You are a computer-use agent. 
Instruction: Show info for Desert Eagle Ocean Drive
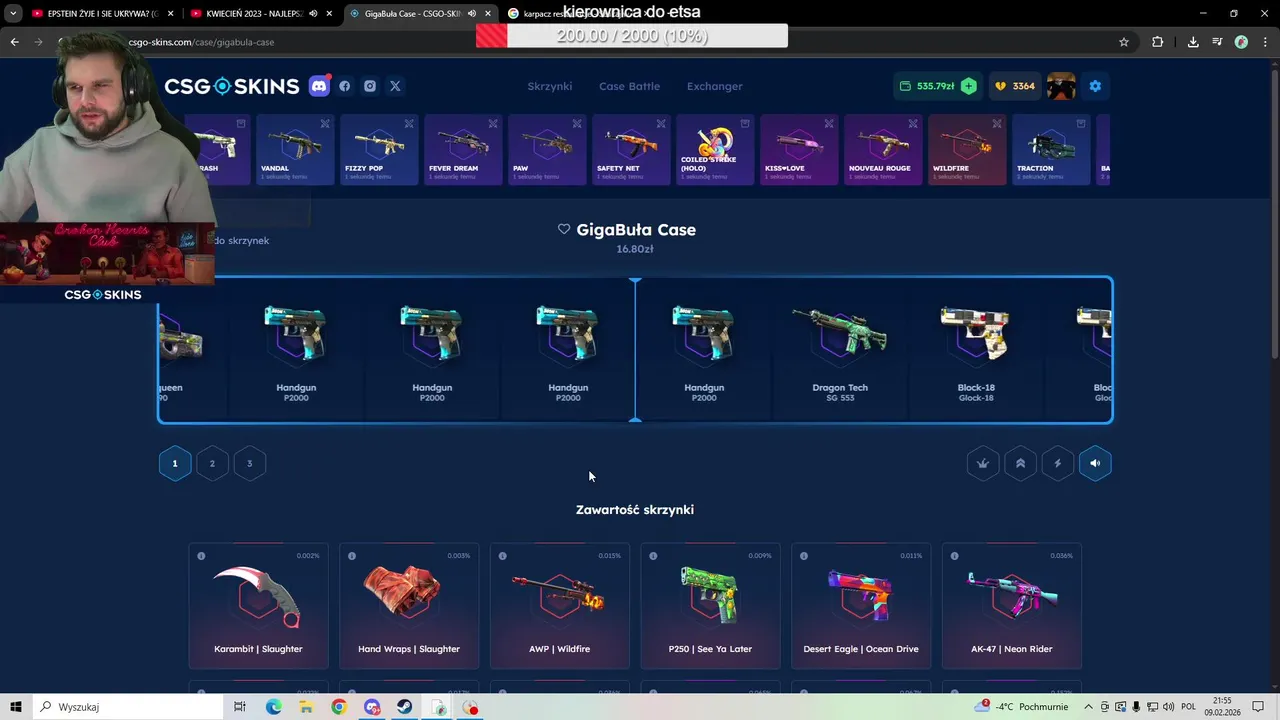pos(804,556)
